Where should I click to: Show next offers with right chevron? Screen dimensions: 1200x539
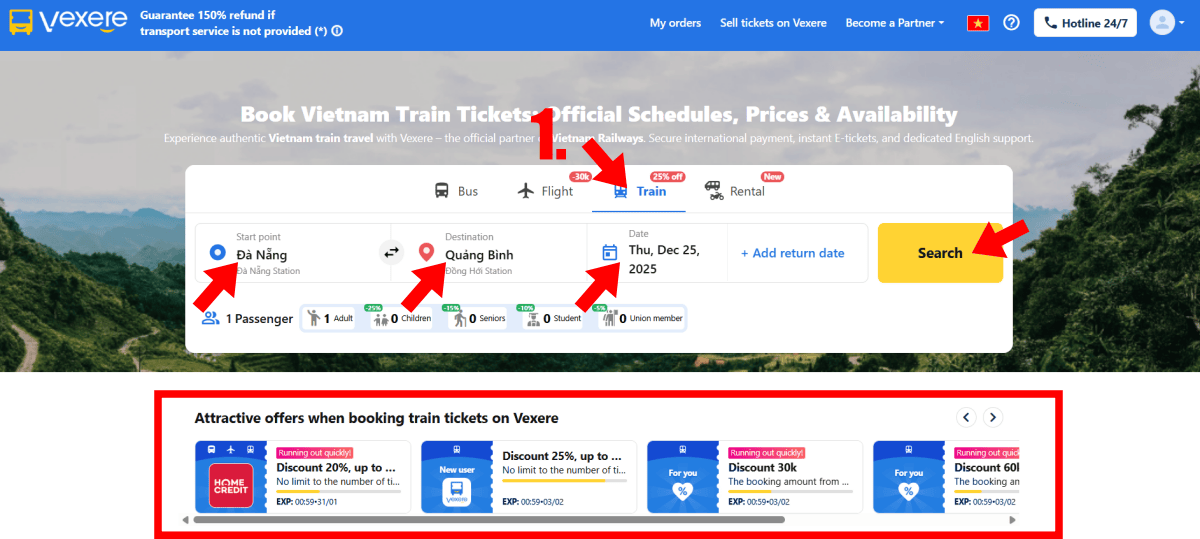[993, 417]
